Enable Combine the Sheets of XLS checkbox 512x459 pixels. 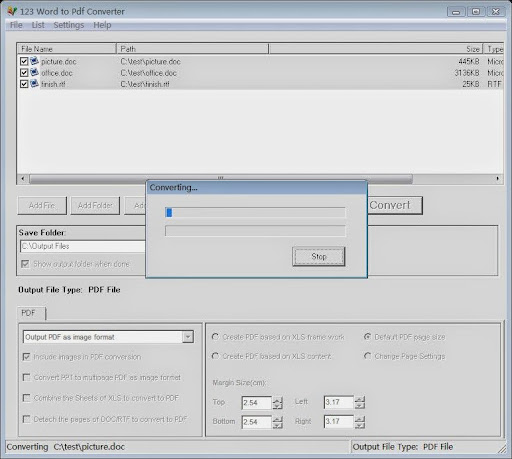coord(27,398)
